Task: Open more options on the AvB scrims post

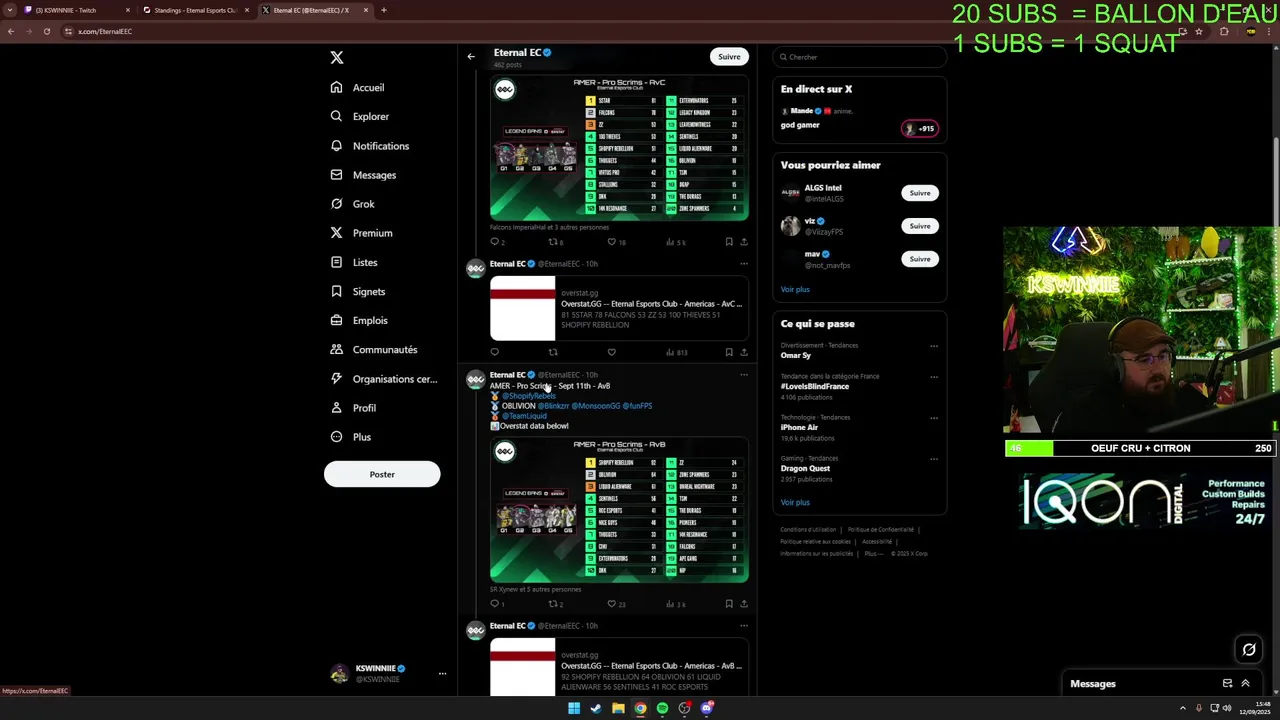Action: click(x=743, y=375)
